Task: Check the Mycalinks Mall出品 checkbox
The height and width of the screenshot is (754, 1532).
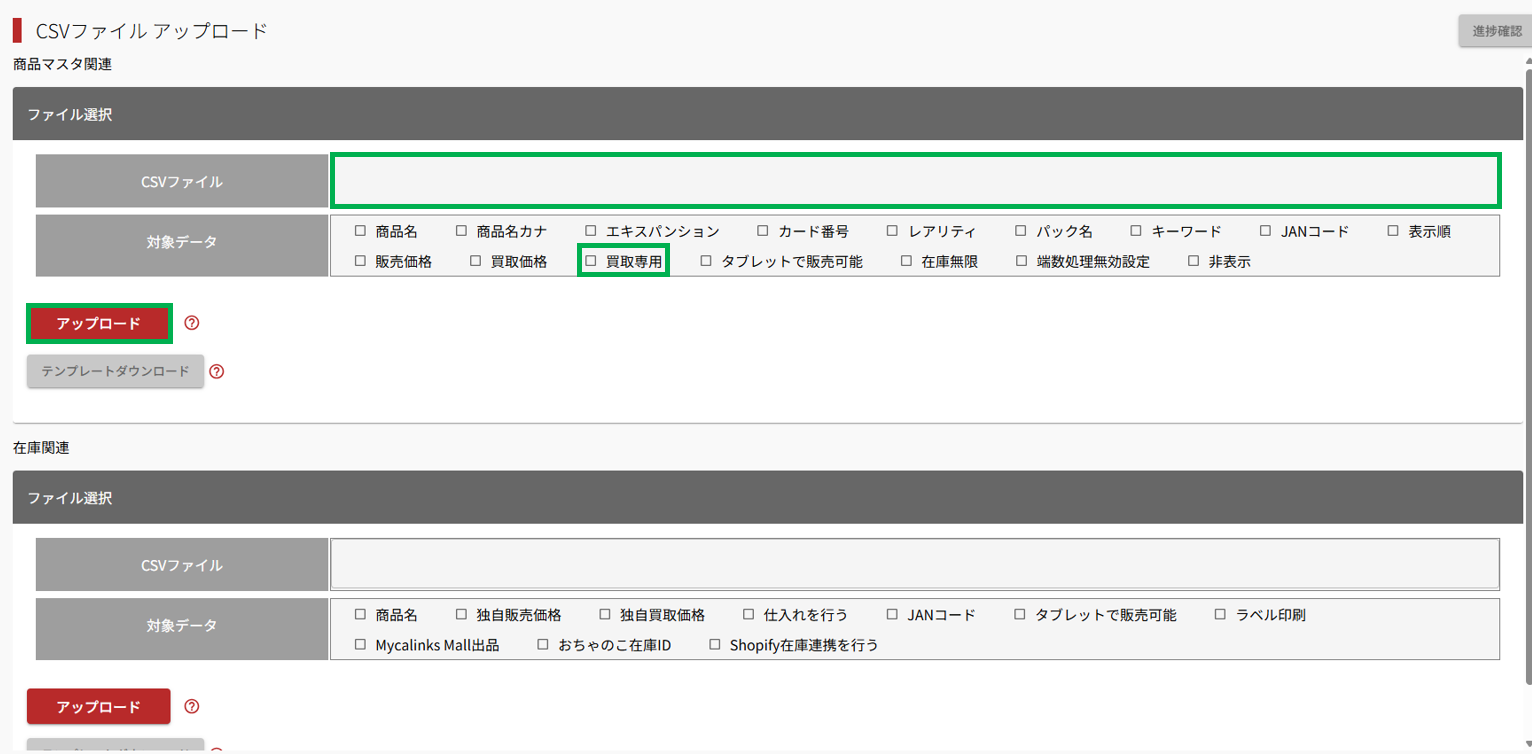Action: coord(361,645)
